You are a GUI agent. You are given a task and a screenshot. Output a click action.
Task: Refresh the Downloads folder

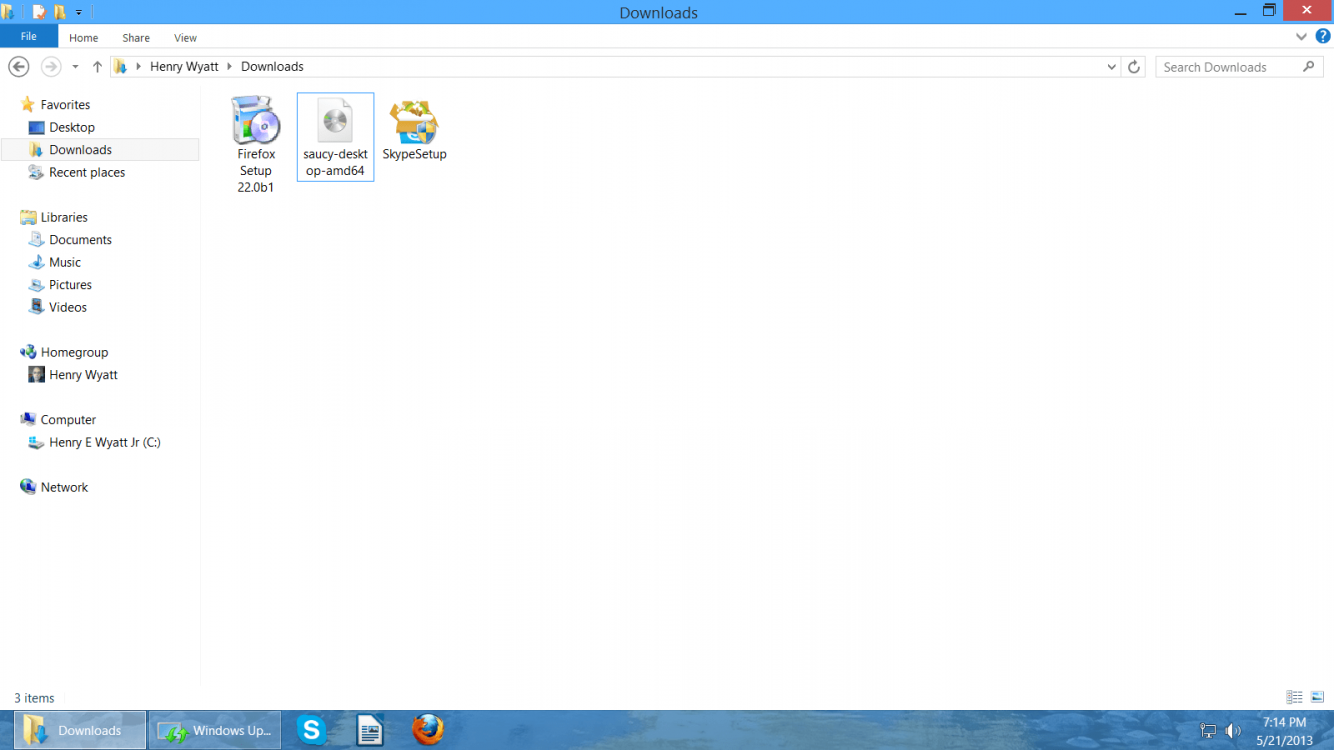pos(1134,67)
